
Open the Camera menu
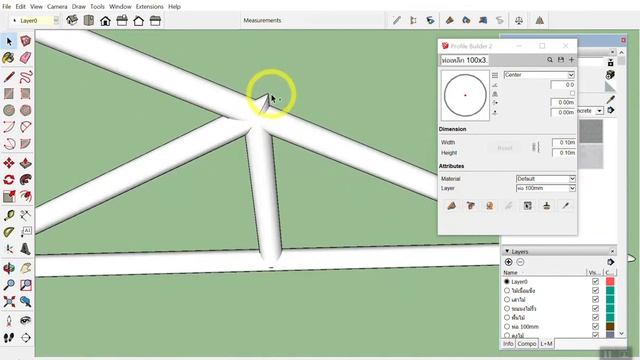click(x=57, y=7)
